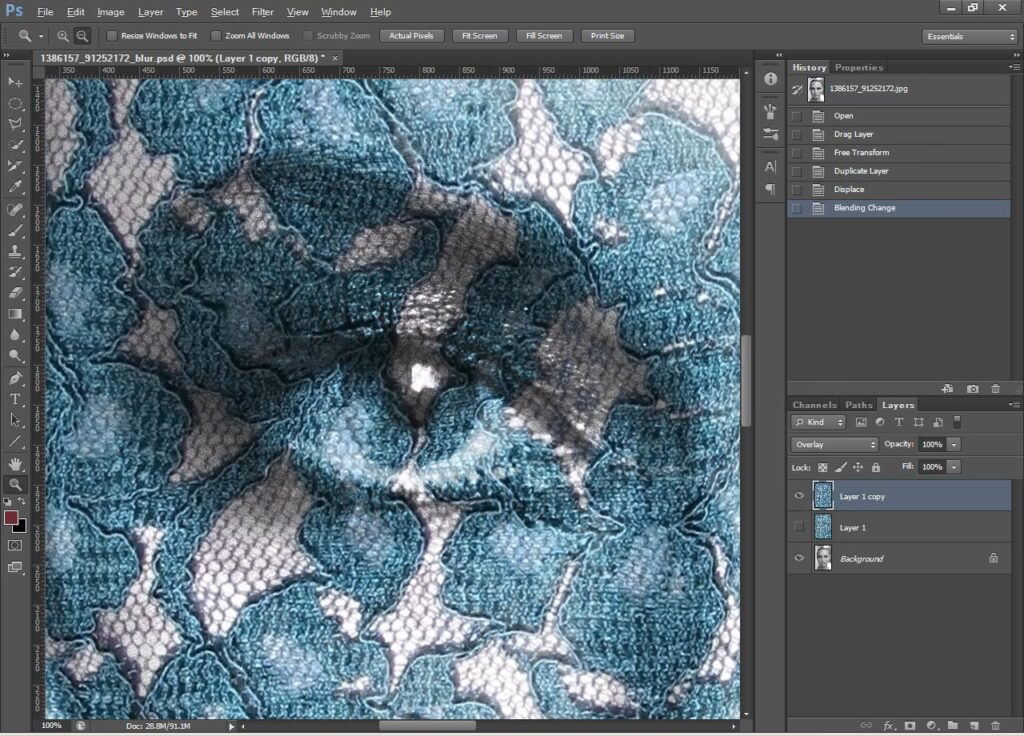Select the Horizontal Type tool
The height and width of the screenshot is (736, 1024).
(15, 399)
